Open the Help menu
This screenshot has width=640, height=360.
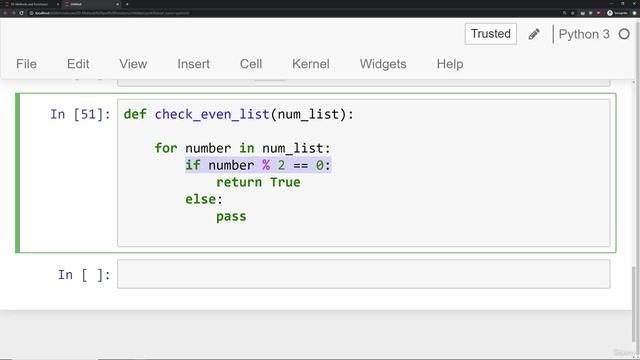click(450, 64)
